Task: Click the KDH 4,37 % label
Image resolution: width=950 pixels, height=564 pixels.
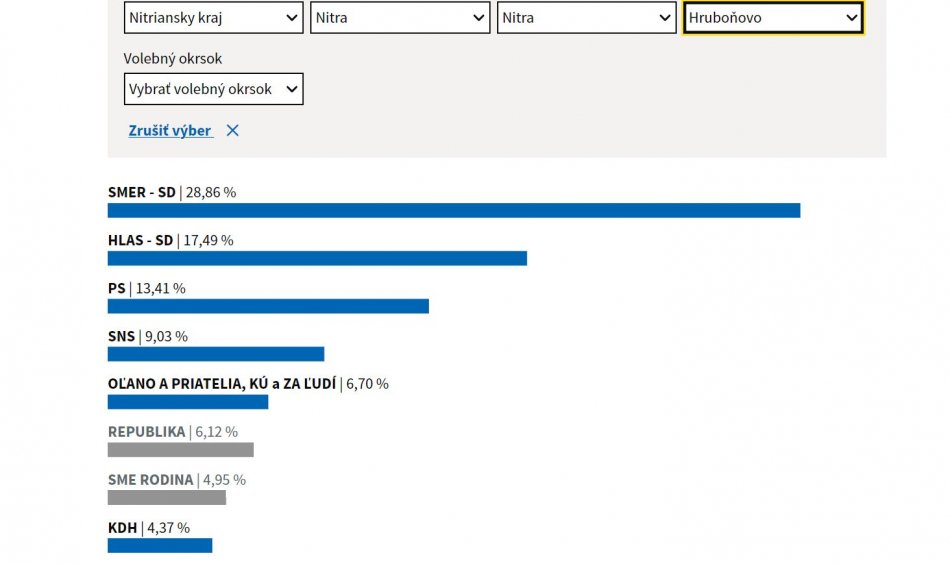Action: click(148, 527)
